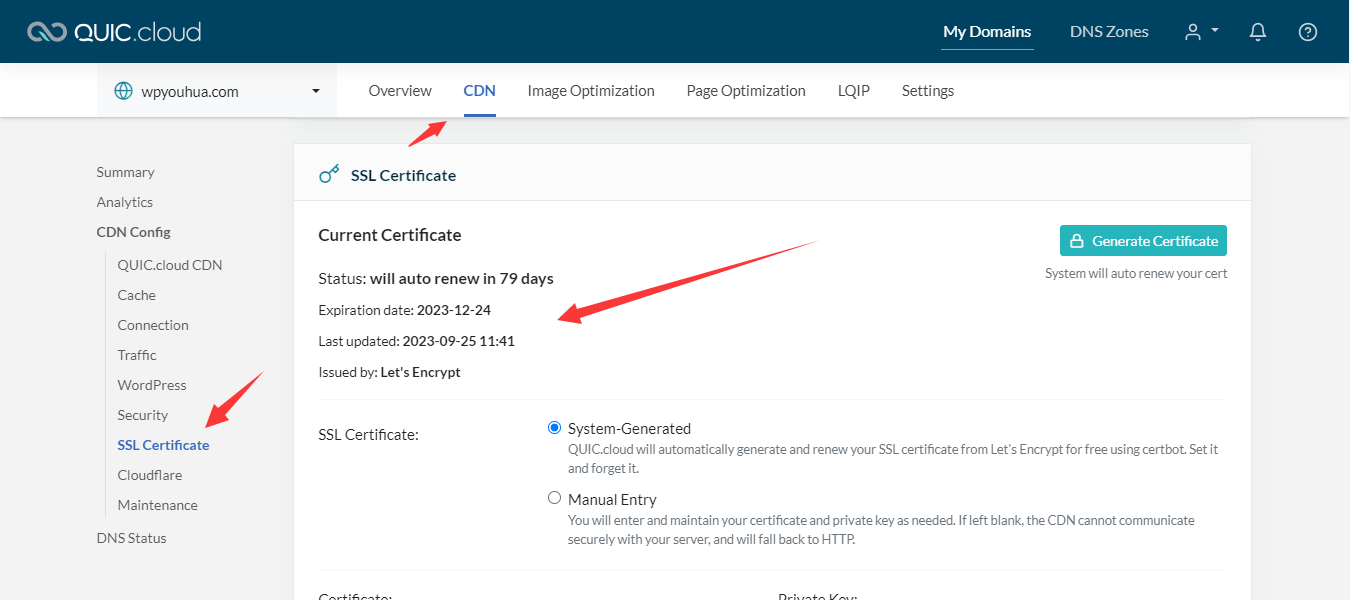Click the globe icon beside wpyouhua.com
The width and height of the screenshot is (1350, 600).
tap(124, 91)
